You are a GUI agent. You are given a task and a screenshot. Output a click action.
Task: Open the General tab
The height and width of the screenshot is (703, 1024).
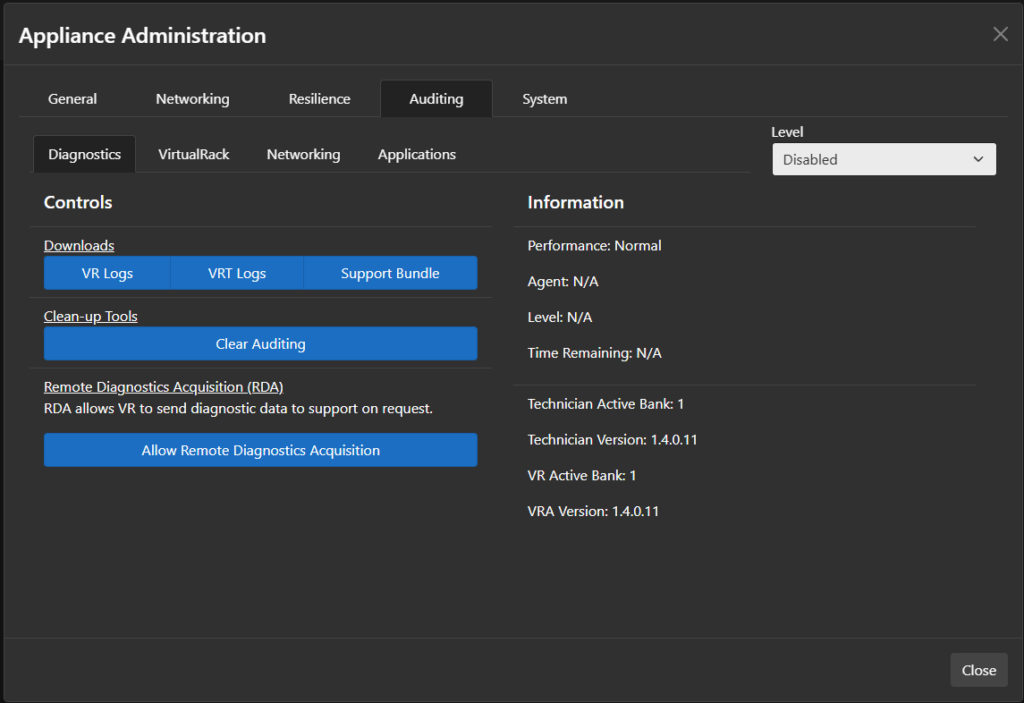(x=72, y=99)
